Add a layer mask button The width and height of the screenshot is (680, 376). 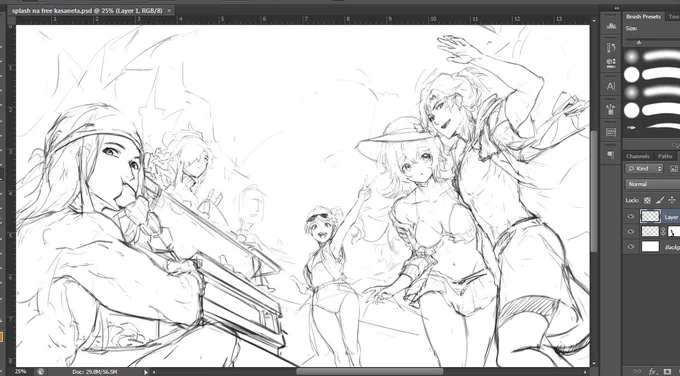(667, 371)
